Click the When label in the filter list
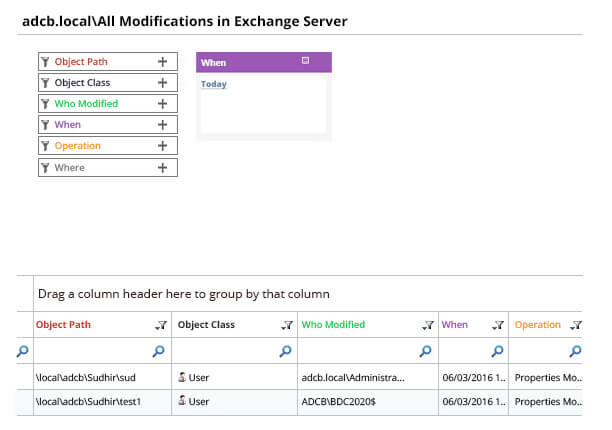Viewport: 612px width, 430px height. 68,125
